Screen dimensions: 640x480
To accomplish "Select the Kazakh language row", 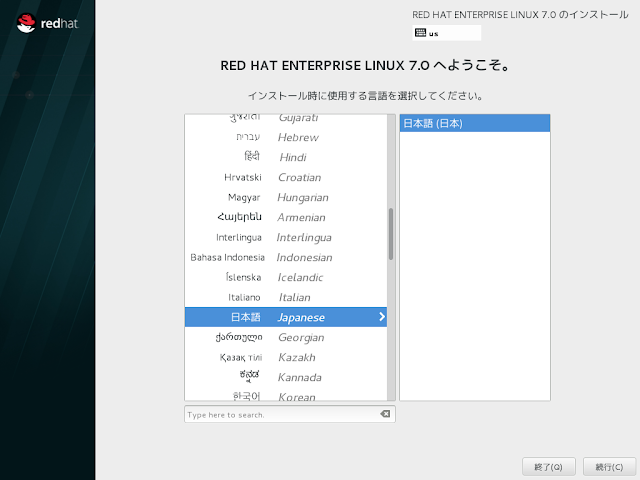I will tap(286, 357).
